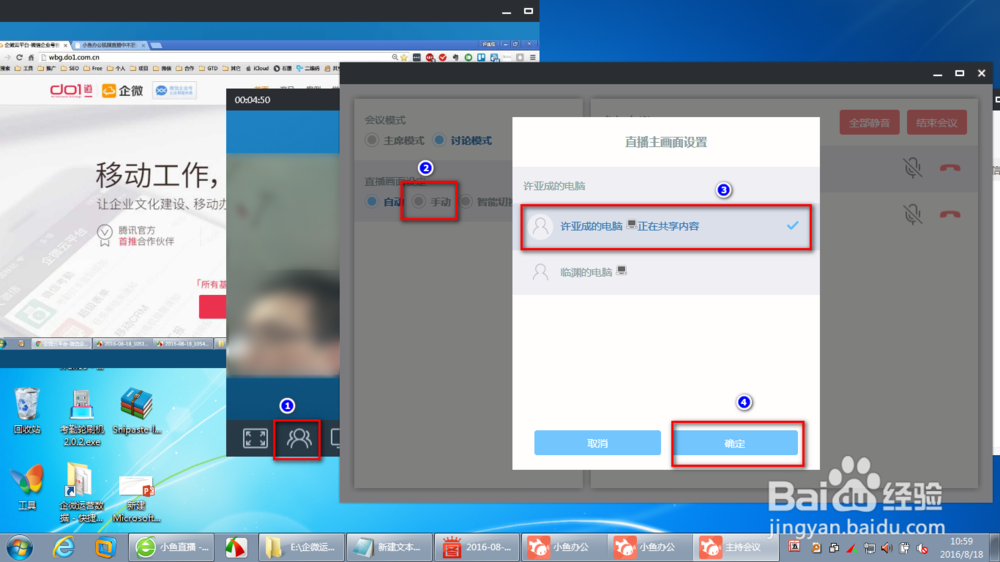Image resolution: width=1000 pixels, height=562 pixels.
Task: Open the Windows Start menu
Action: [x=20, y=547]
